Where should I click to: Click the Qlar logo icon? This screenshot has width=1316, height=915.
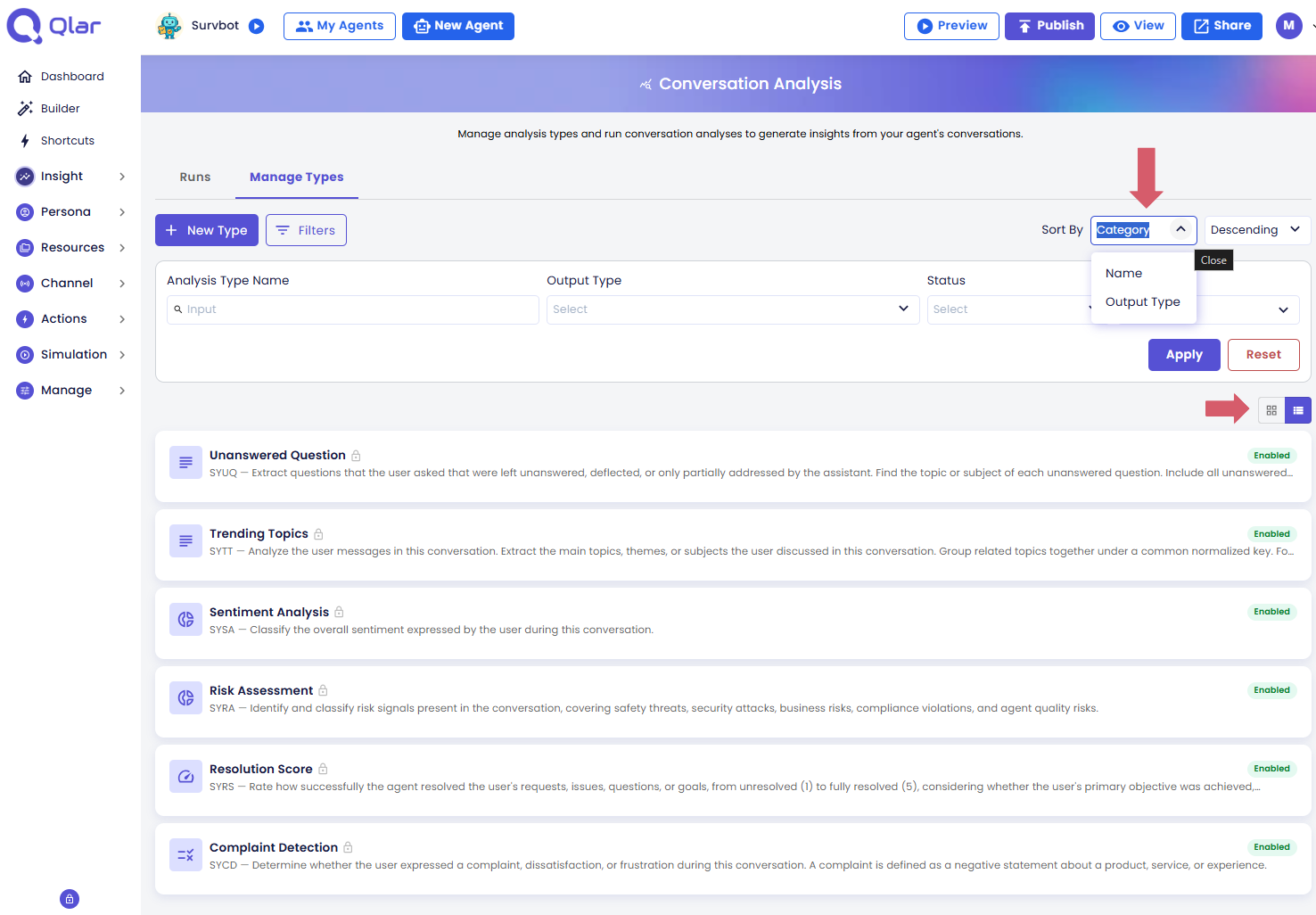click(x=24, y=26)
